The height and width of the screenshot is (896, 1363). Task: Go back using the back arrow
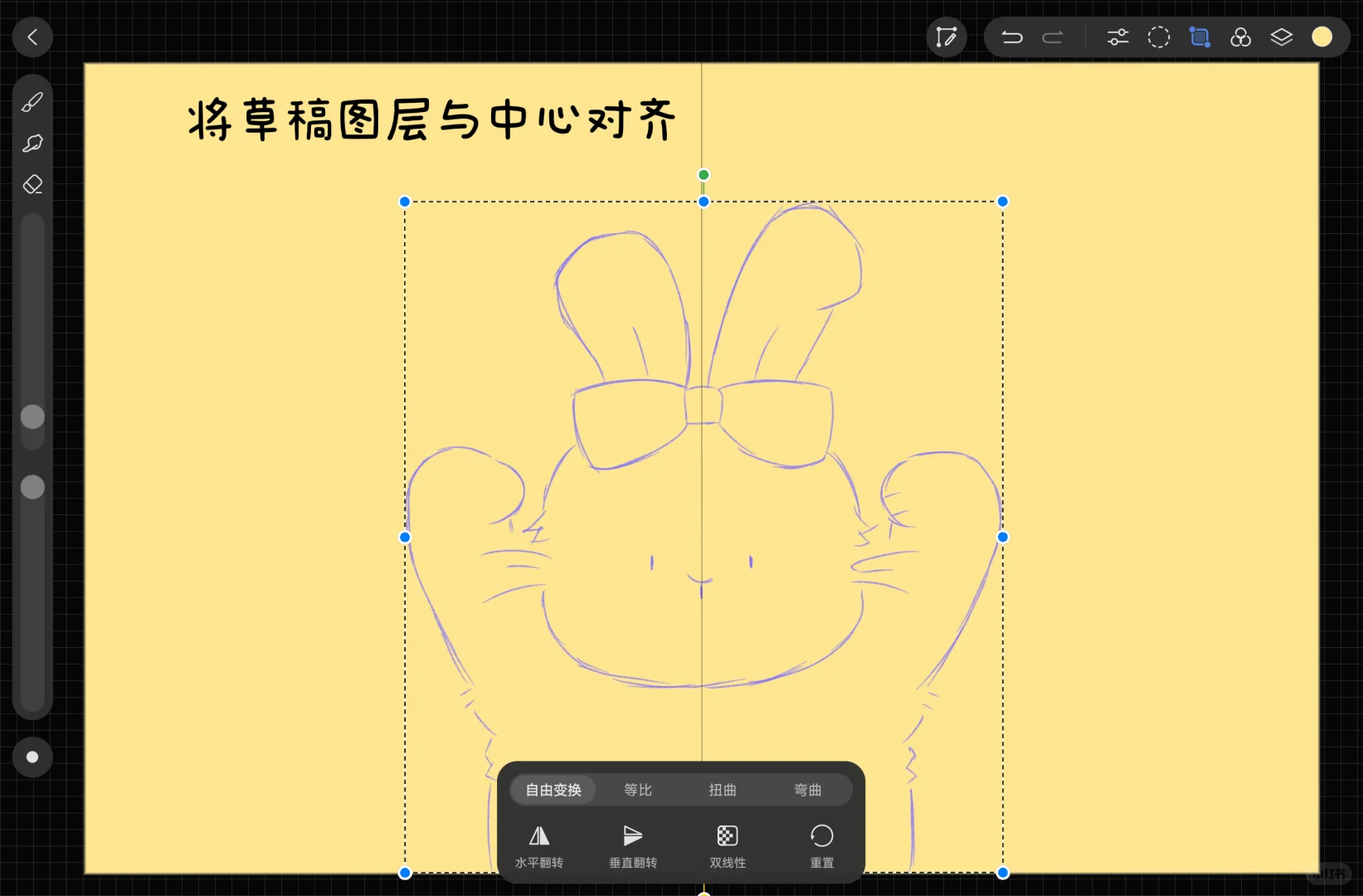[32, 37]
